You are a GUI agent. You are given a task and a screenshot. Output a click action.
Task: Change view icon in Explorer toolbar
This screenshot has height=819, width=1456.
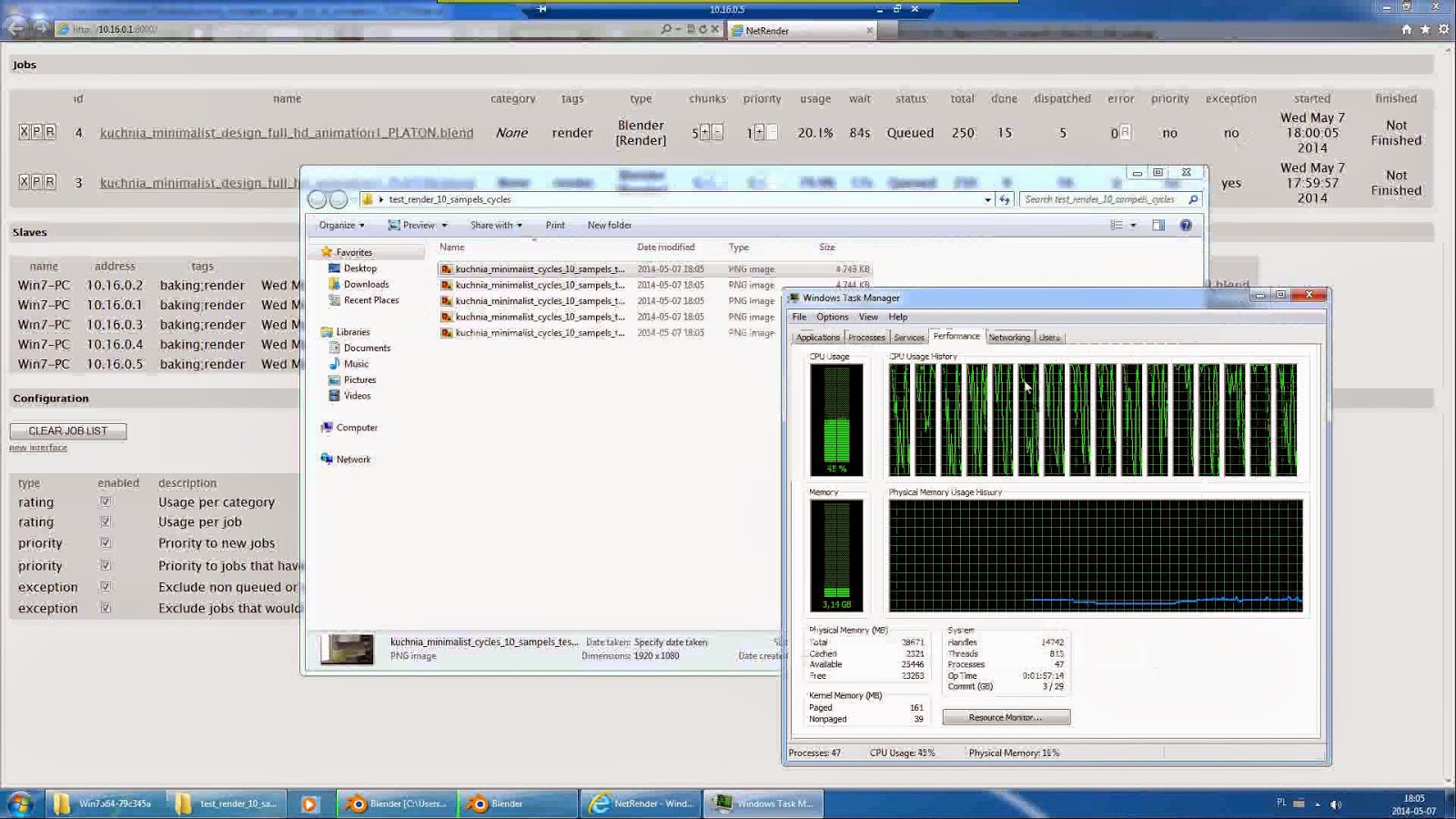1117,225
